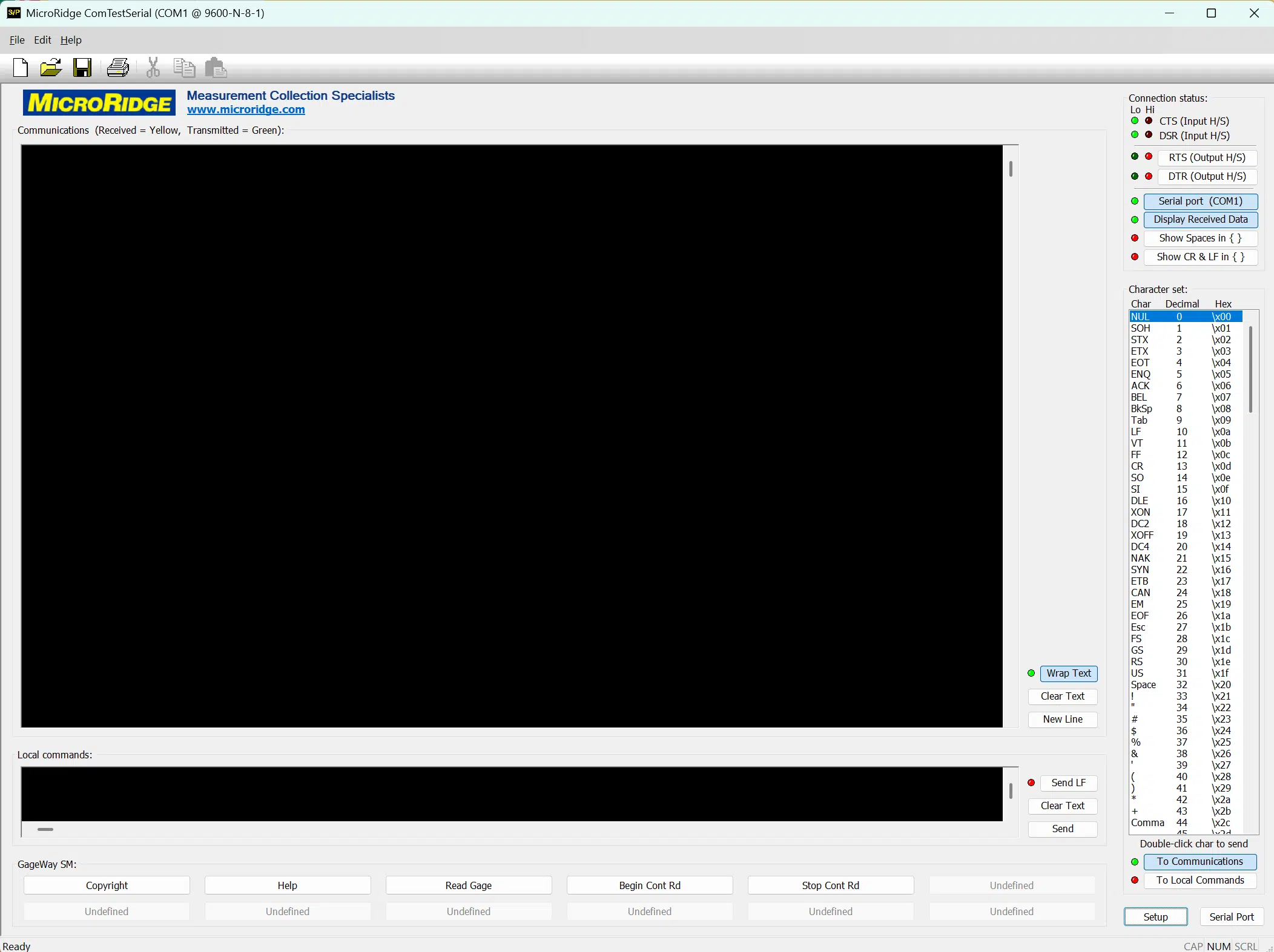
Task: Set double-click characters to go To Communications
Action: coord(1200,861)
